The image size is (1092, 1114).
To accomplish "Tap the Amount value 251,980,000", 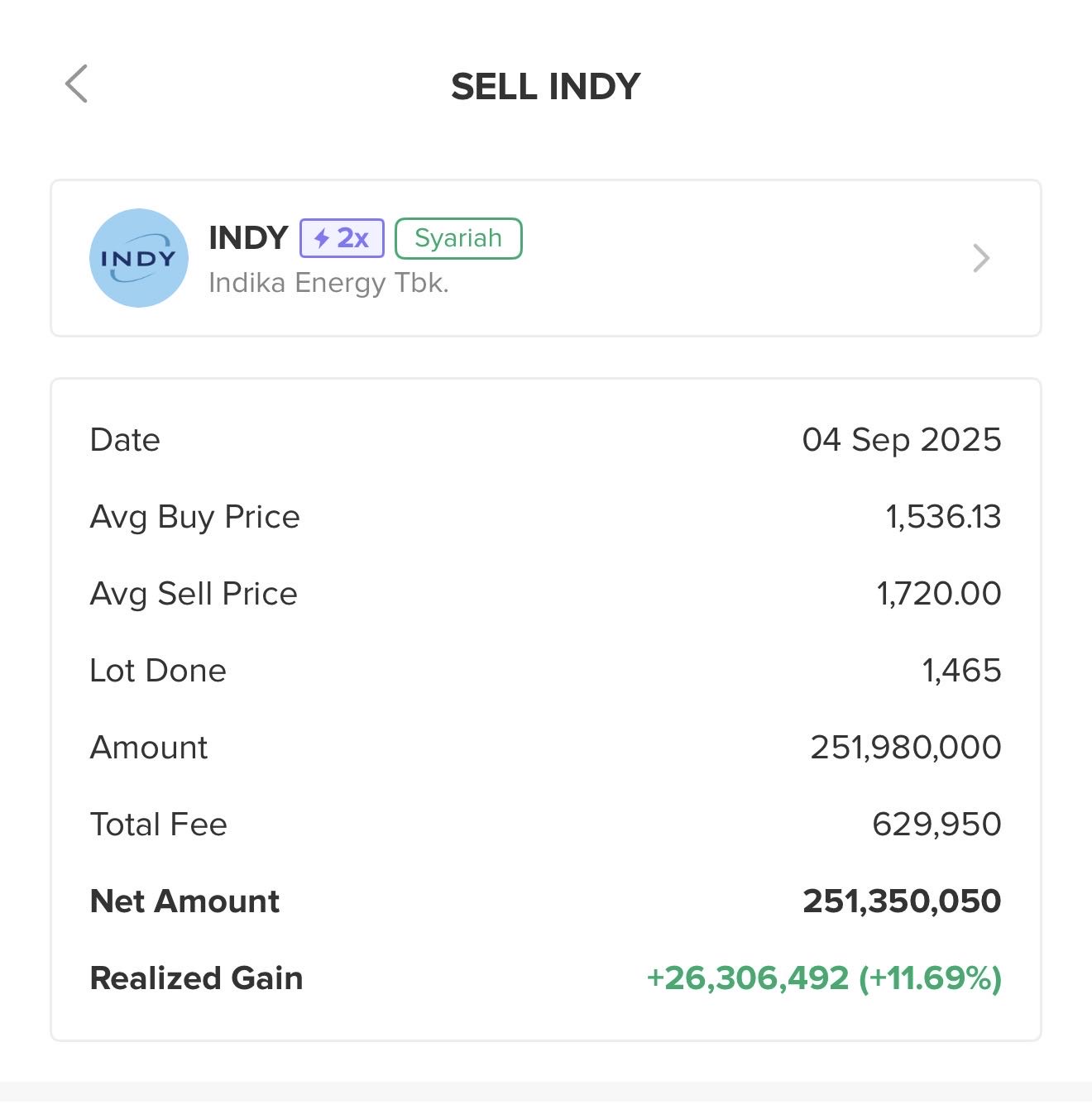I will click(906, 748).
